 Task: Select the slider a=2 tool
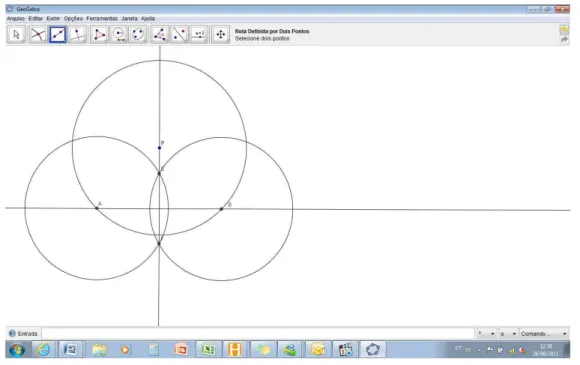click(199, 34)
